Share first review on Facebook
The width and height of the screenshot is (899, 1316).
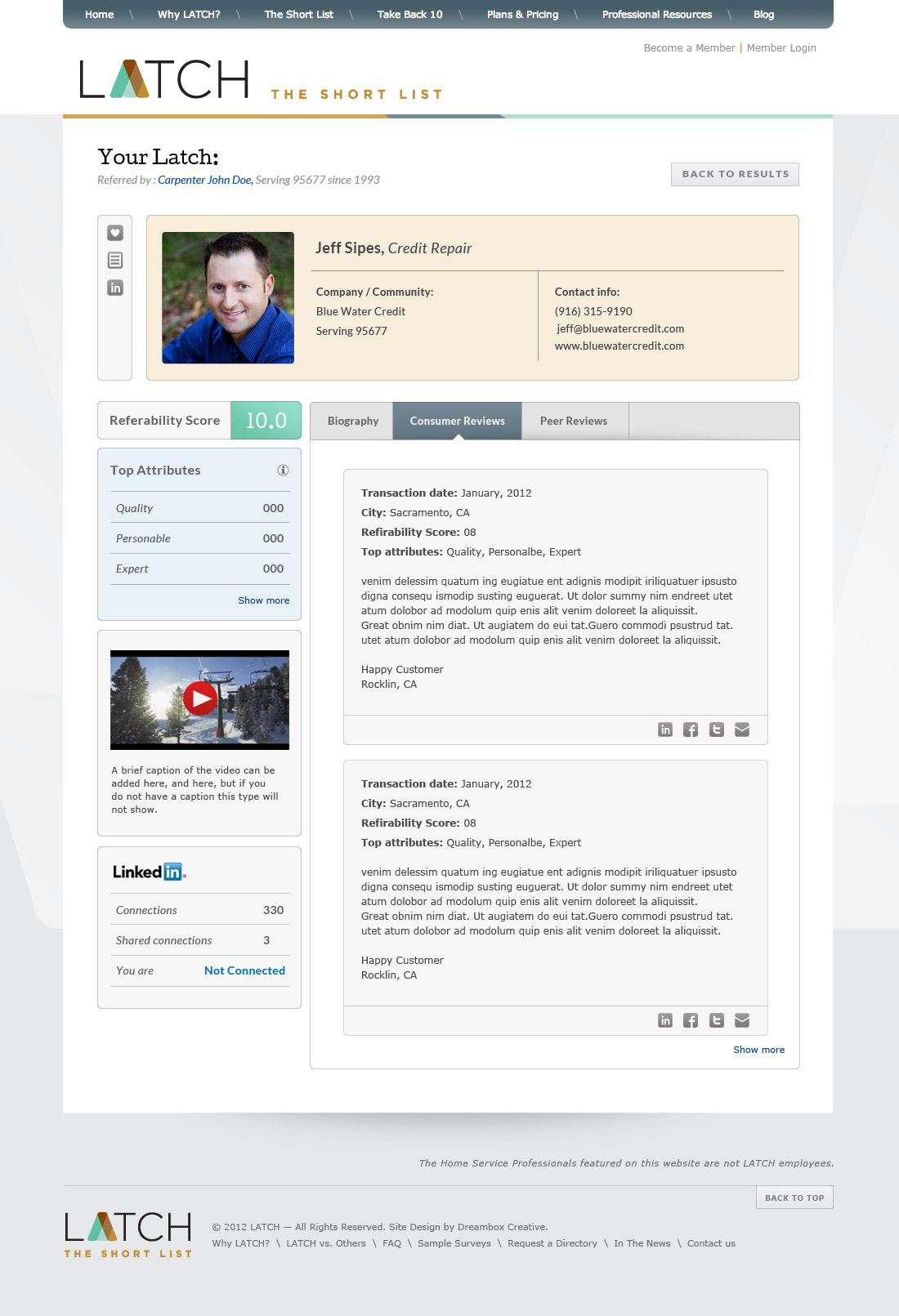[x=691, y=729]
